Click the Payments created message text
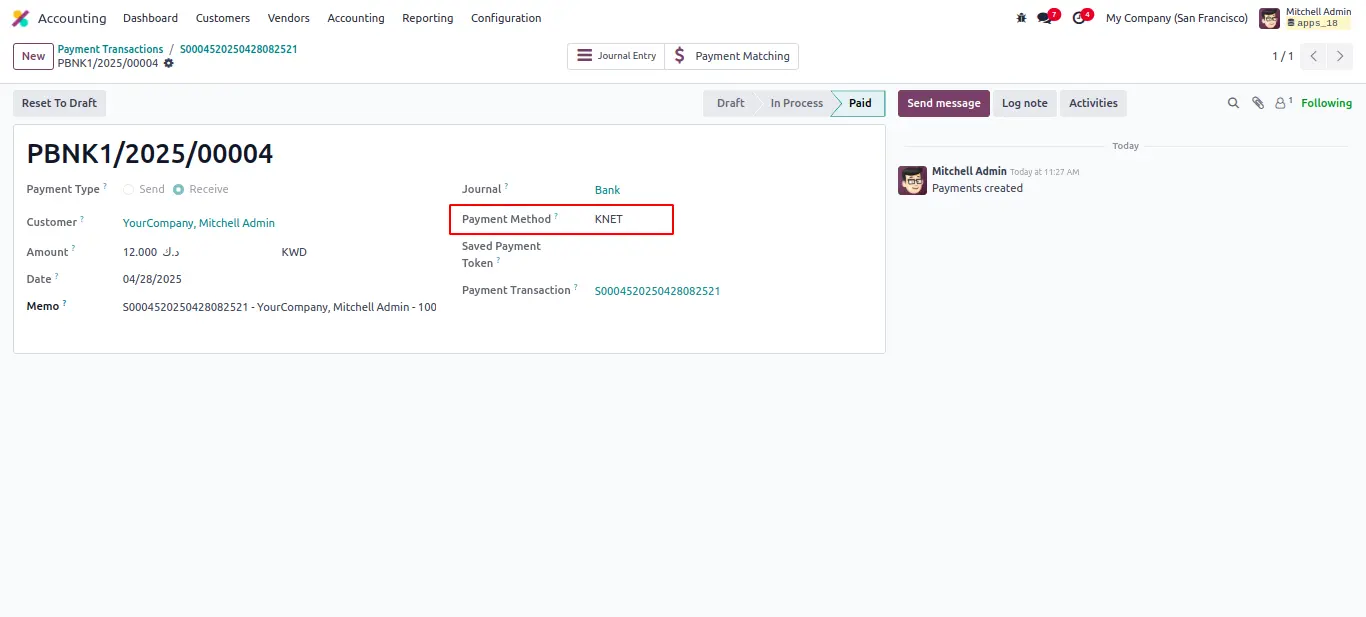The image size is (1366, 617). click(977, 188)
